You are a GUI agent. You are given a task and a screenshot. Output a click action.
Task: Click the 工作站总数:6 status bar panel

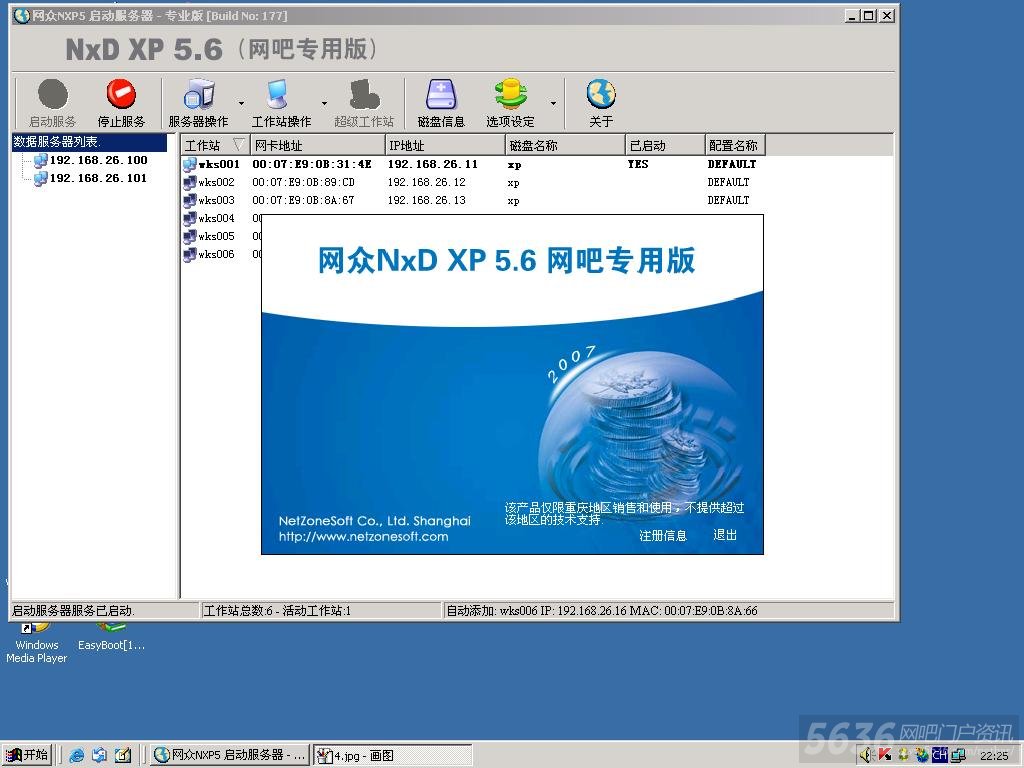click(321, 611)
